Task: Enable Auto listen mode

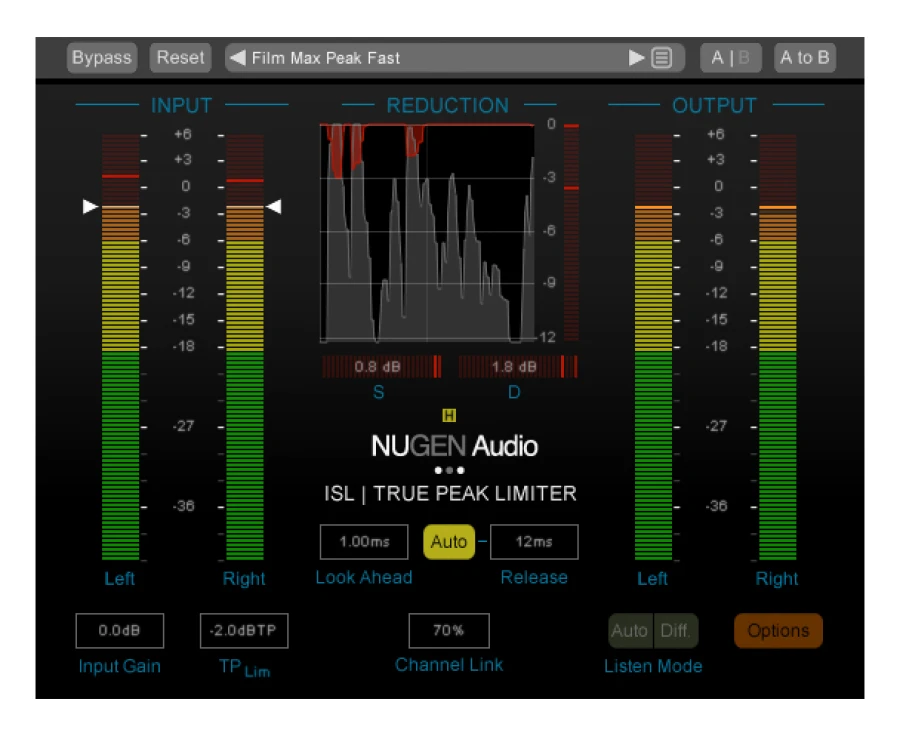Action: point(630,631)
